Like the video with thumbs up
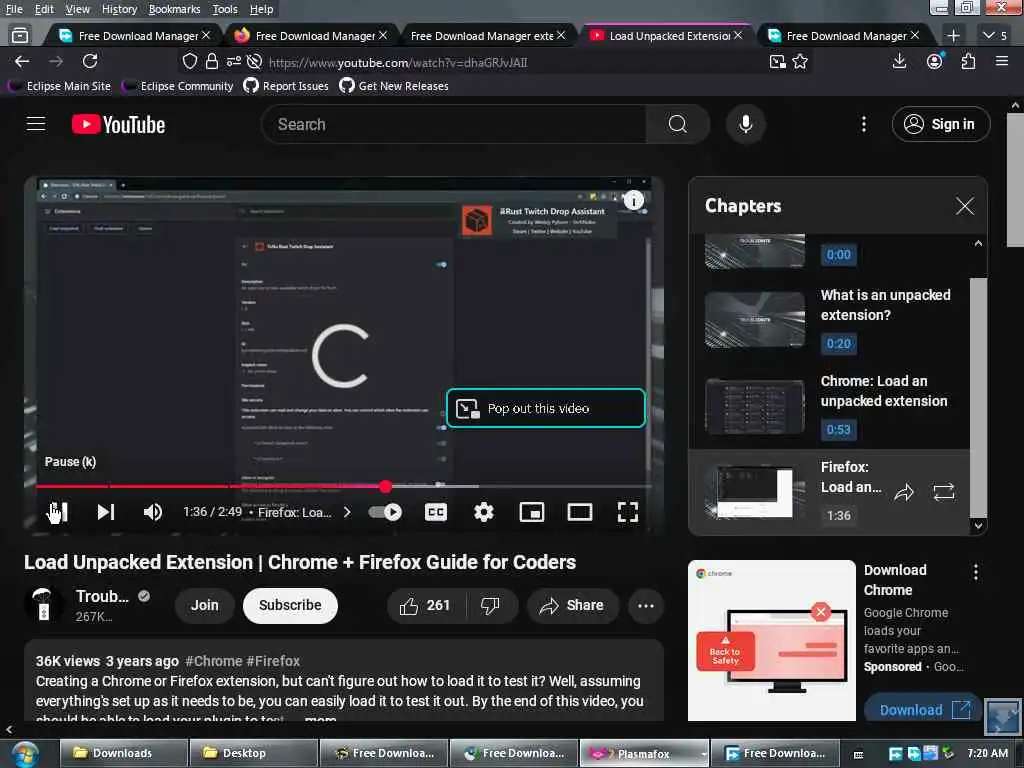Viewport: 1024px width, 768px height. 426,606
